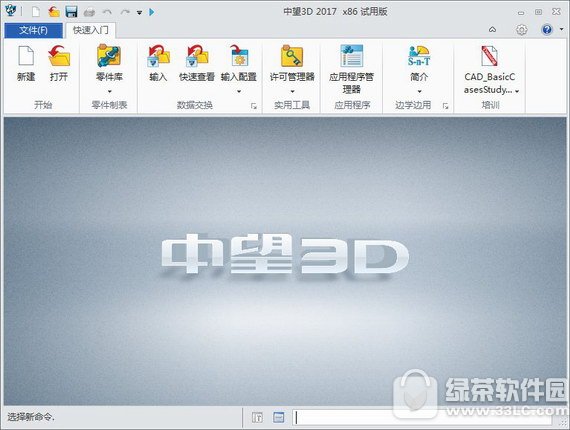Open settings via the gear icon
The image size is (570, 430).
click(522, 29)
